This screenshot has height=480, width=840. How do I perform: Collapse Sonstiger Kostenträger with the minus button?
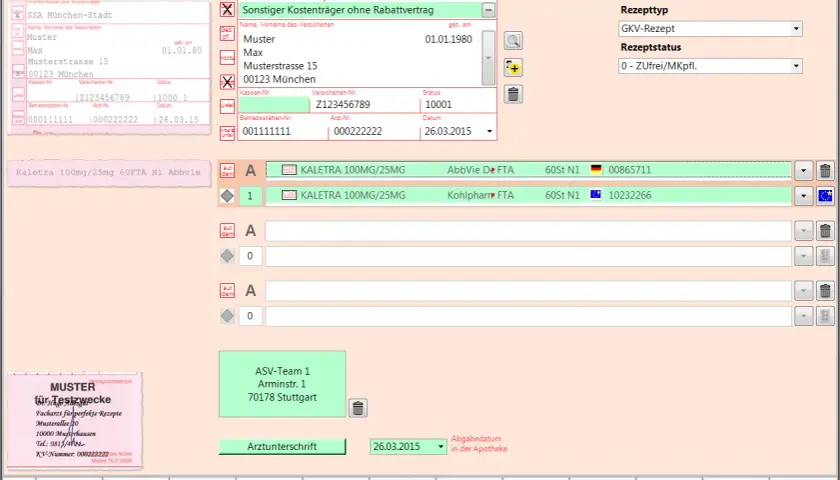(x=488, y=10)
